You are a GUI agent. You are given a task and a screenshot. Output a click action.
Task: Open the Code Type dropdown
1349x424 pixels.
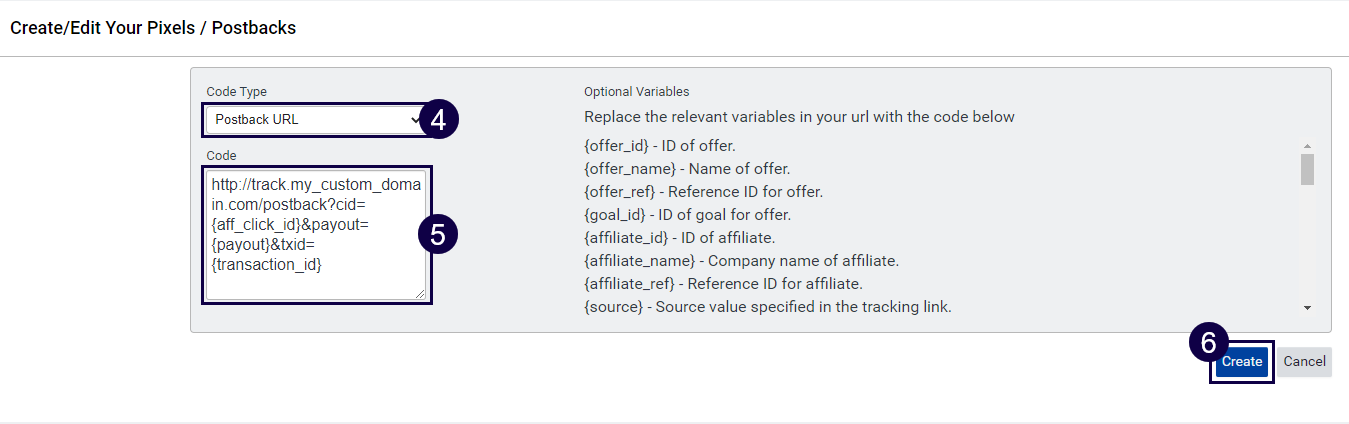coord(314,120)
